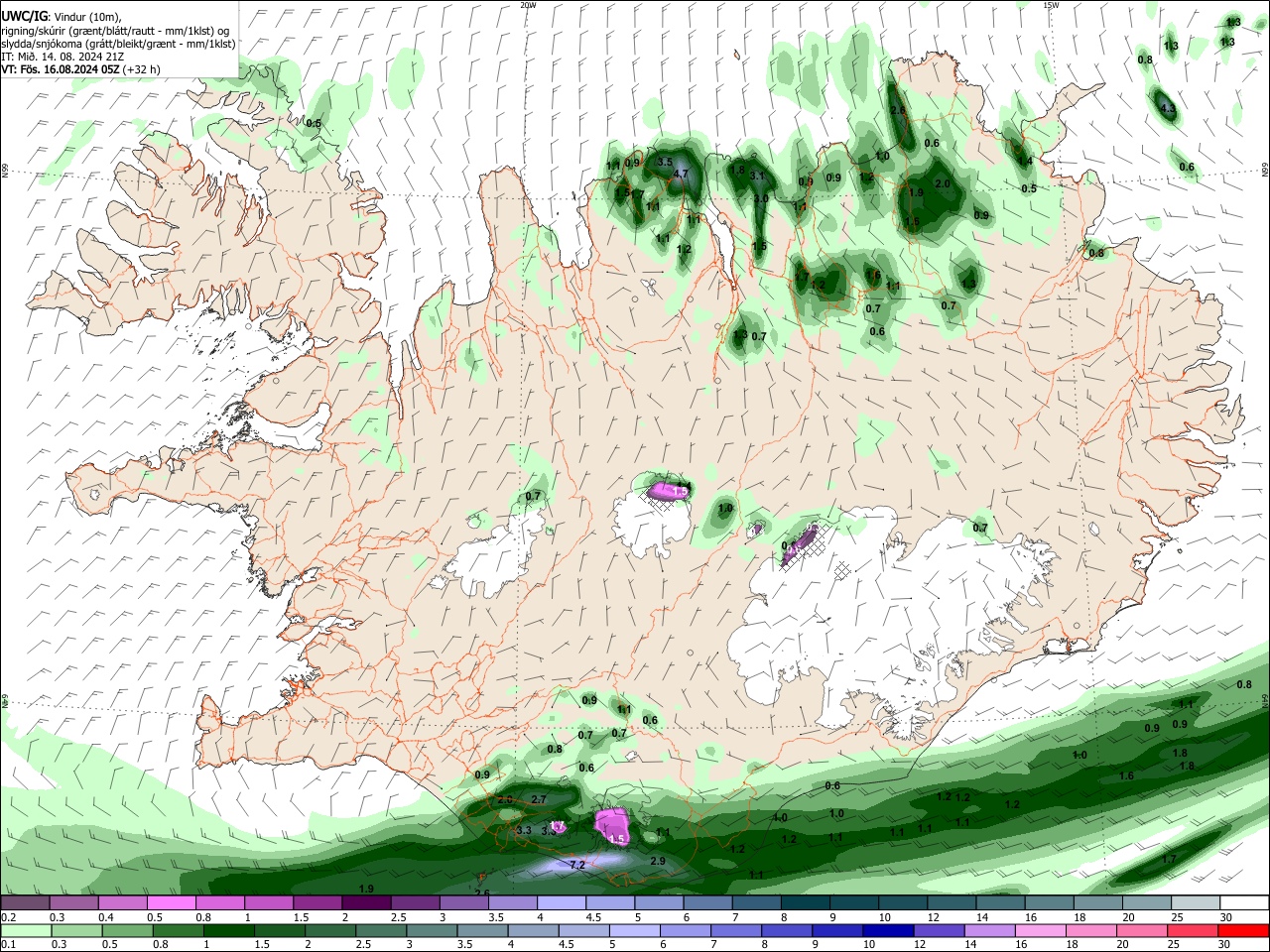The width and height of the screenshot is (1270, 952).
Task: Click the gray-purple 0.2 swatch in top legend row
Action: point(25,902)
